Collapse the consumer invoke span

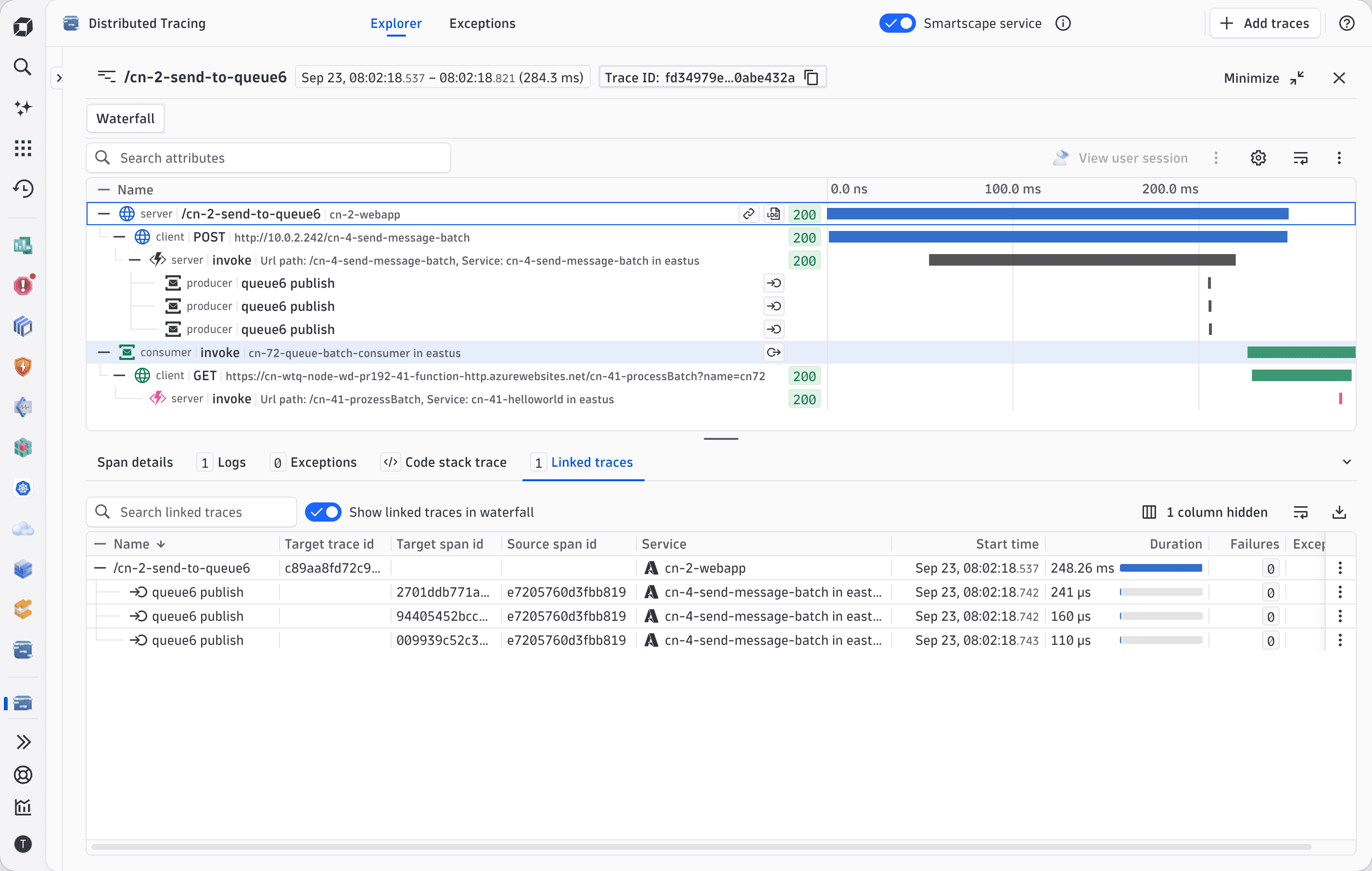(x=103, y=352)
